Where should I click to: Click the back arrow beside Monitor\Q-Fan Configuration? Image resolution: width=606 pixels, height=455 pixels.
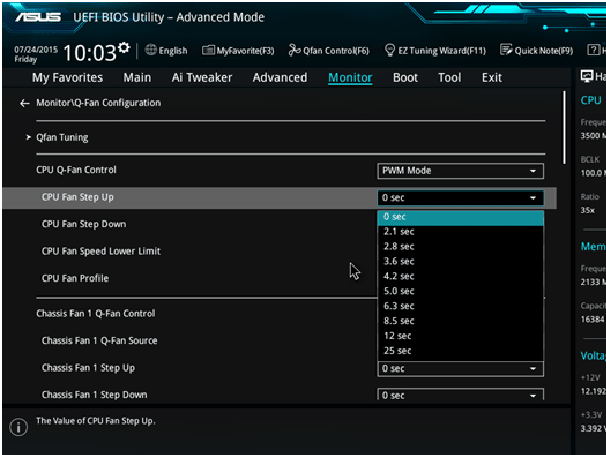pyautogui.click(x=24, y=103)
